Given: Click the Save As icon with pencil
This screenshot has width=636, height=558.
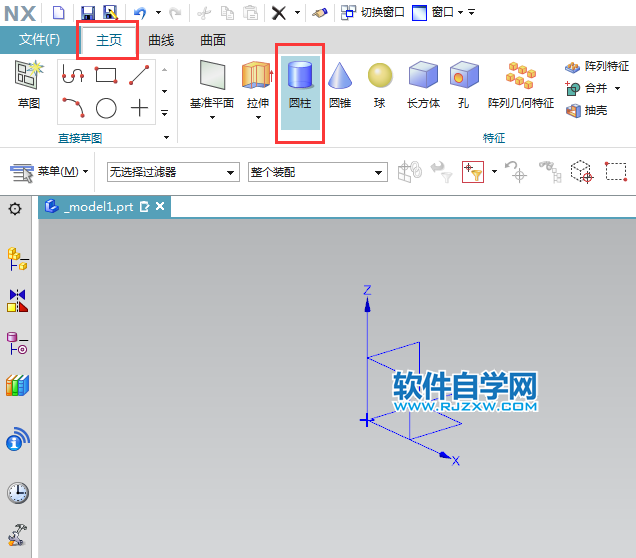Looking at the screenshot, I should (110, 13).
